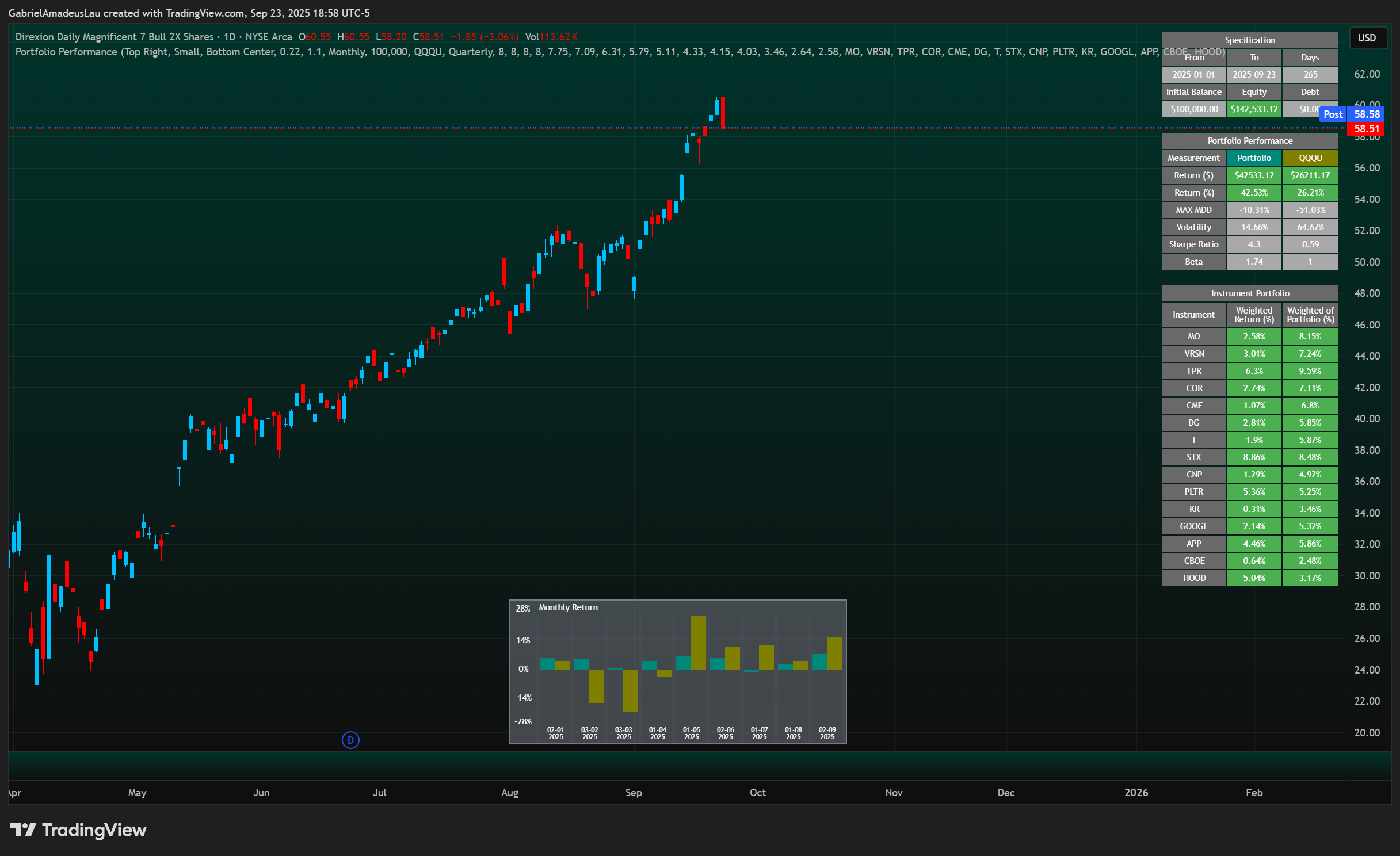Click the STX weighted return 8.86%

pos(1254,457)
